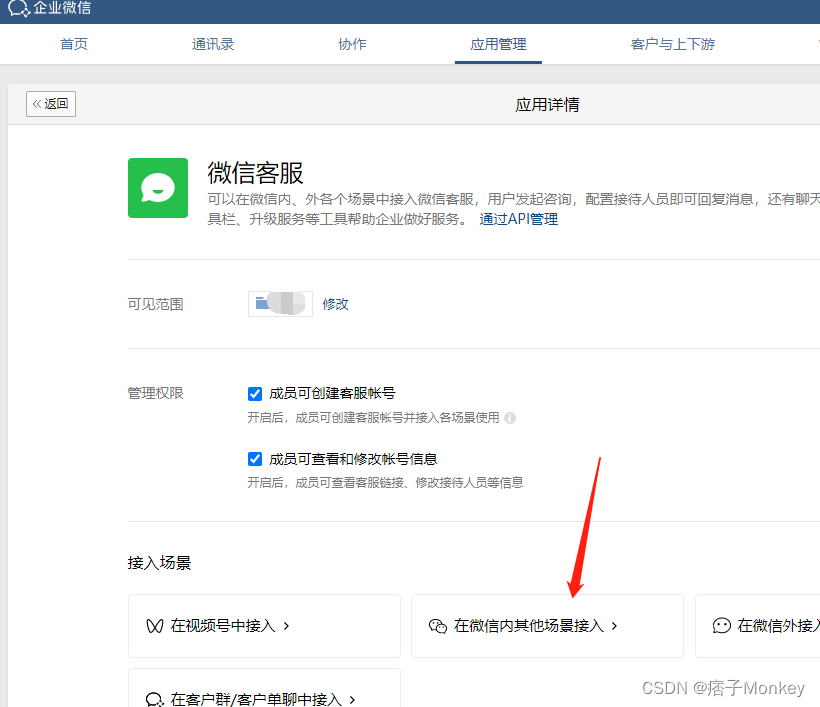Click the WeChat icon in 在微信内其他场景接入
The width and height of the screenshot is (820, 707).
pyautogui.click(x=438, y=626)
